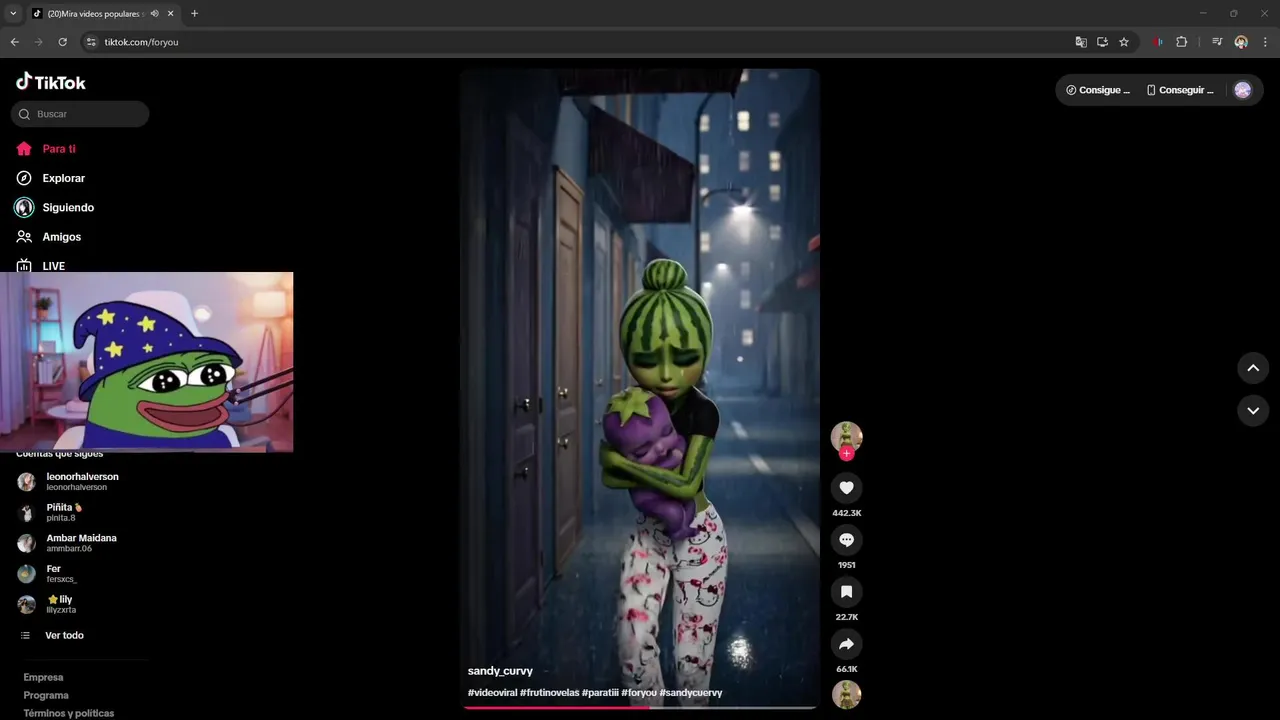Focus the Buscar search field

pos(80,114)
